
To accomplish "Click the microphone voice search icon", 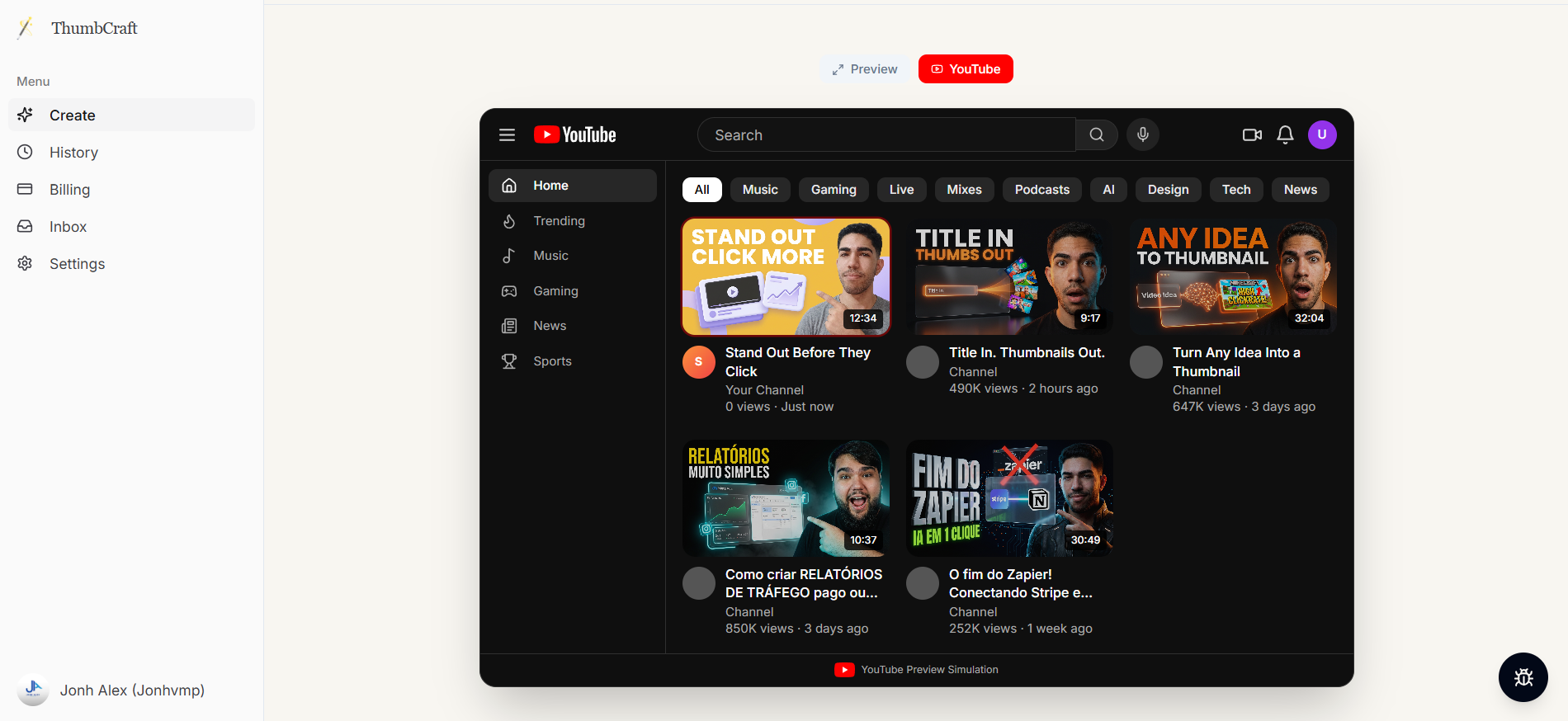I will click(x=1143, y=134).
